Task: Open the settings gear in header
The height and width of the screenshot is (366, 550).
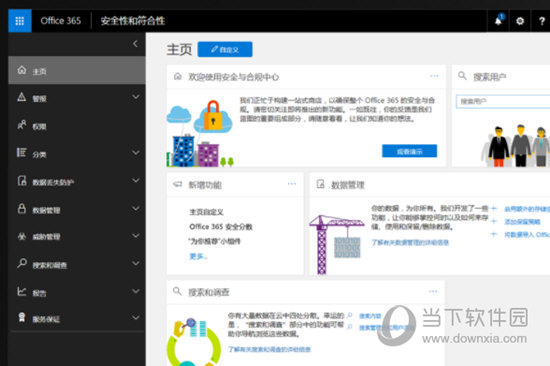Action: coord(520,21)
